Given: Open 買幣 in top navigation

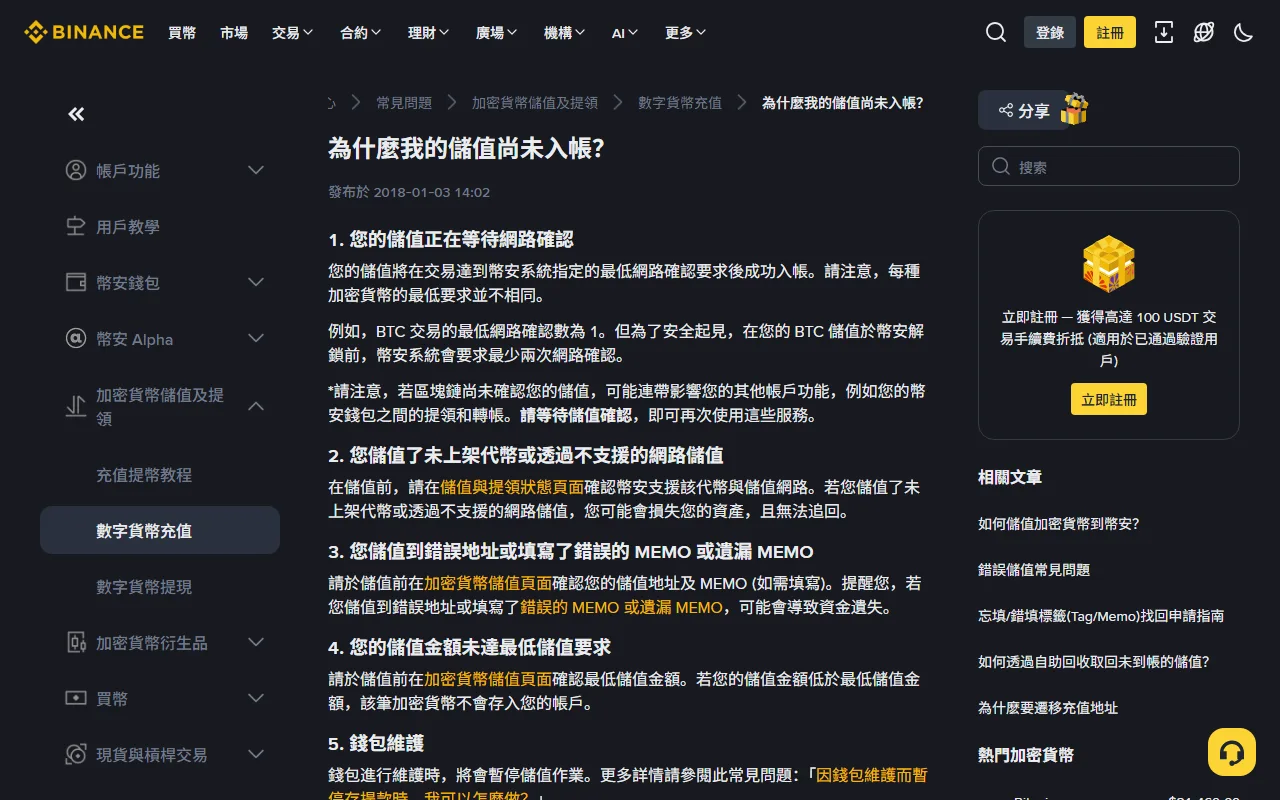Looking at the screenshot, I should [x=182, y=32].
